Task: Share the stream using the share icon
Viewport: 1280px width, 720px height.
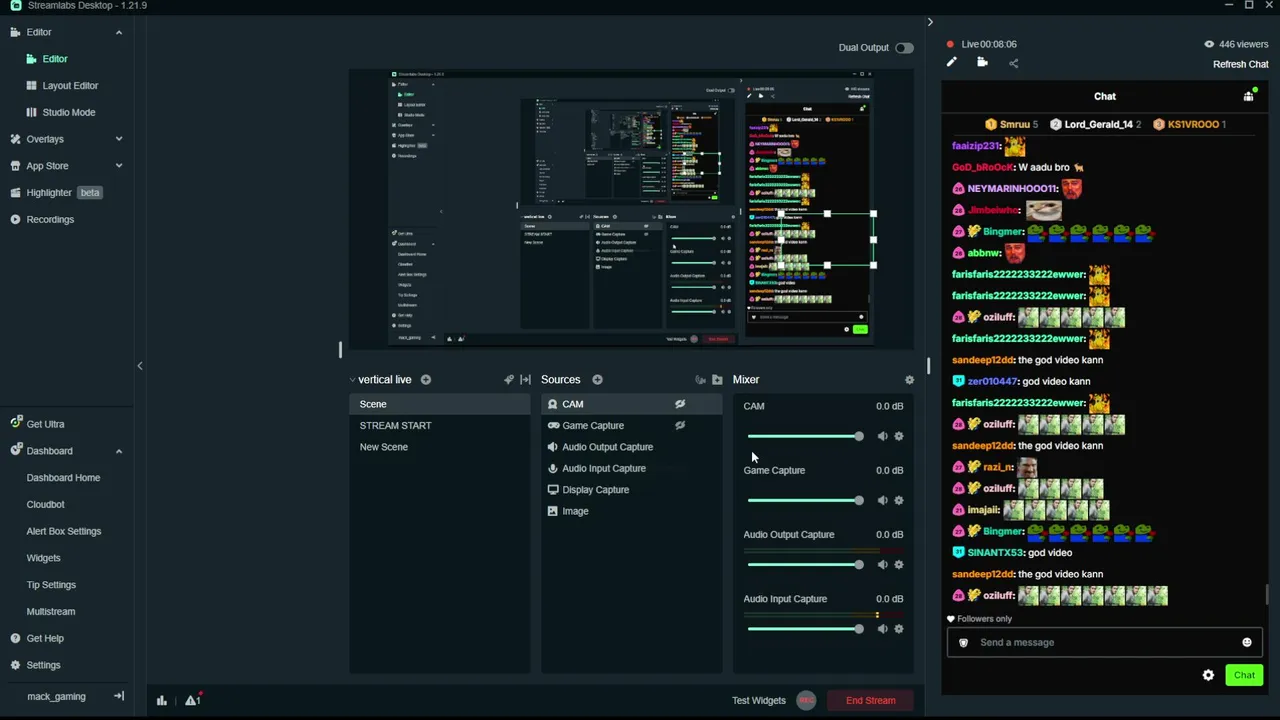Action: click(x=1013, y=63)
